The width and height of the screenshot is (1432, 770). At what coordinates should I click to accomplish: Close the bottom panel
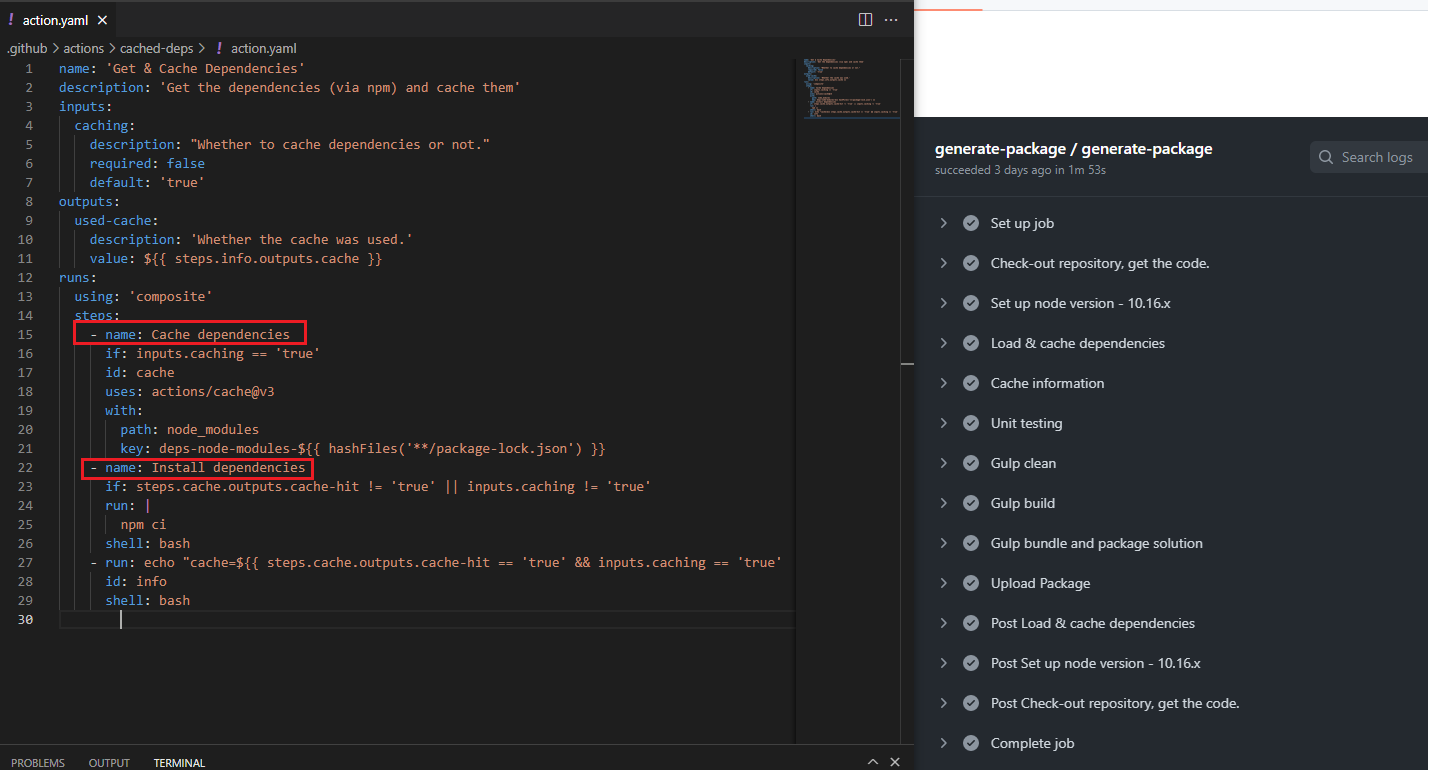point(896,762)
